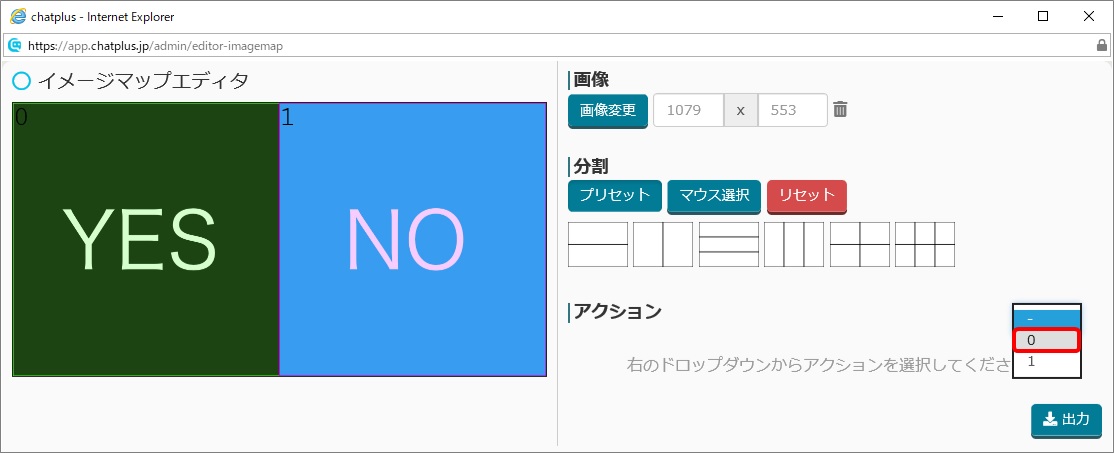Viewport: 1114px width, 453px height.
Task: Choose option 0 in the action dropdown
Action: (x=1047, y=340)
